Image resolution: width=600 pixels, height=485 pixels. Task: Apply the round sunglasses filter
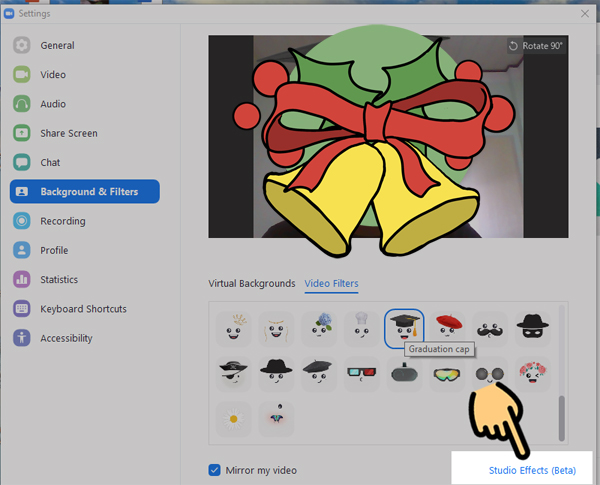[490, 373]
